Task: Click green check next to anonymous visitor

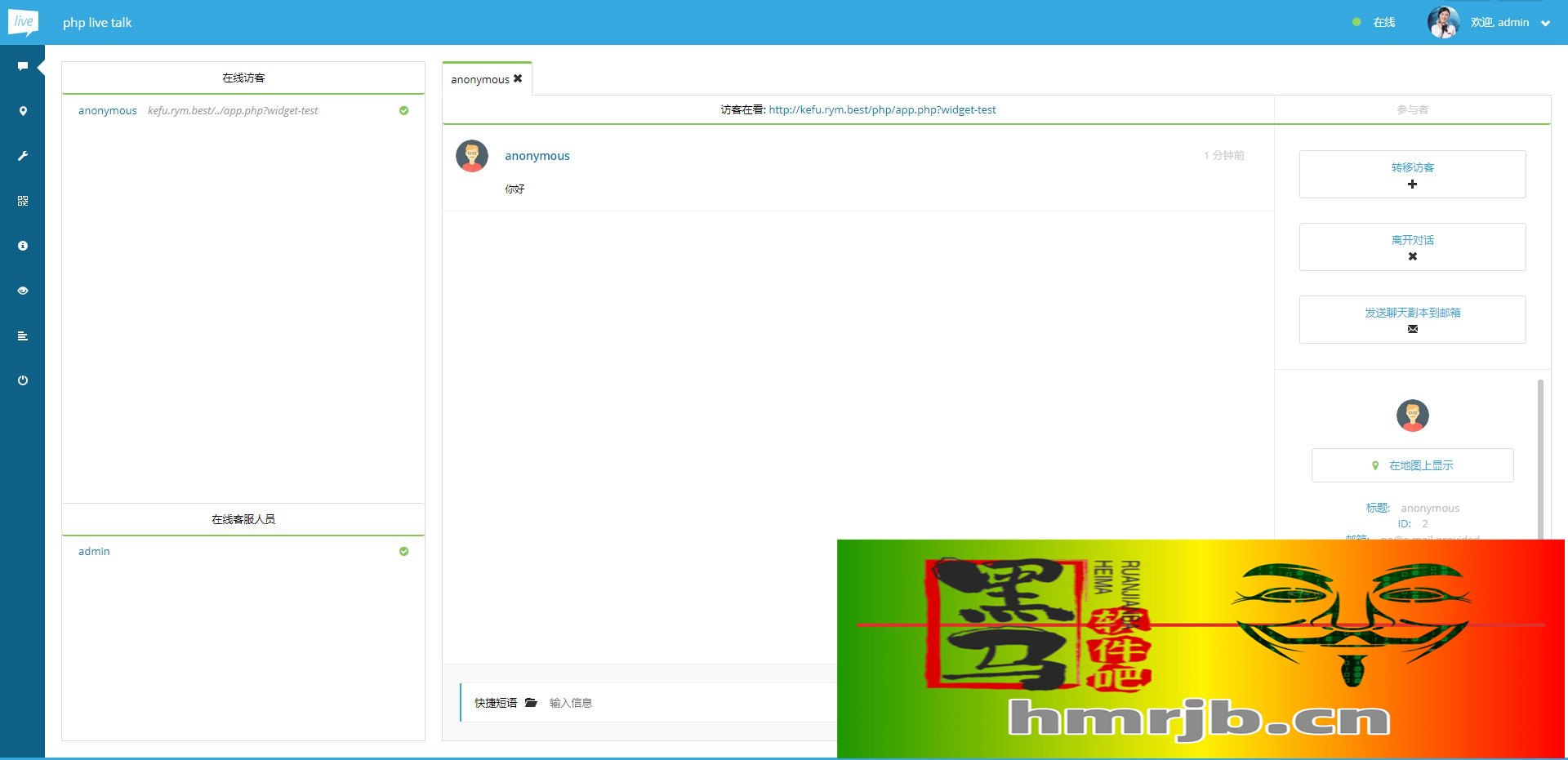Action: [x=403, y=110]
